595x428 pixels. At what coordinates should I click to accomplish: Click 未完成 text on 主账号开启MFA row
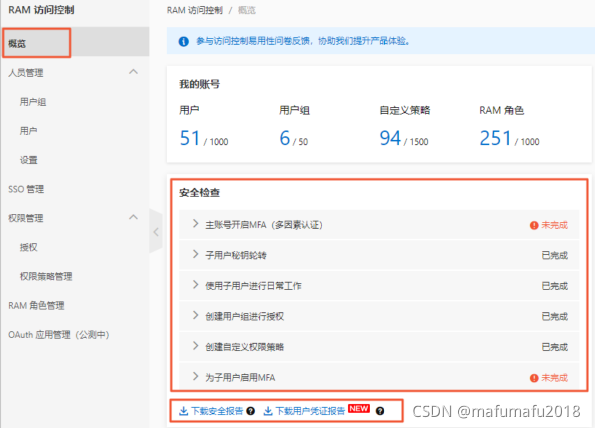[x=554, y=225]
